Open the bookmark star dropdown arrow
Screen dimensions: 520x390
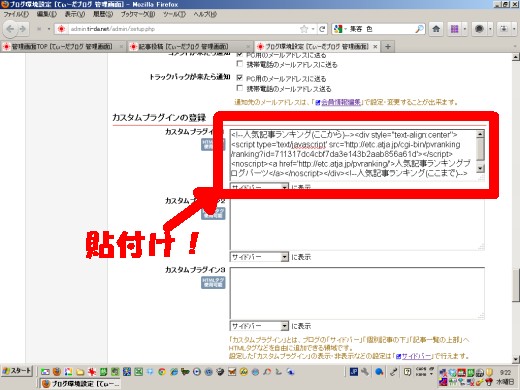[x=313, y=29]
